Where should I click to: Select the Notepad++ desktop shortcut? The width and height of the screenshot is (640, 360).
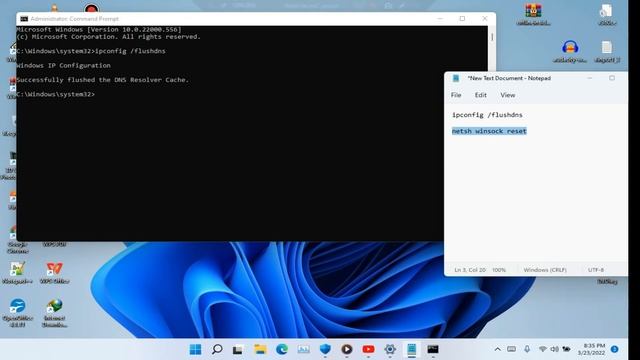coord(17,273)
